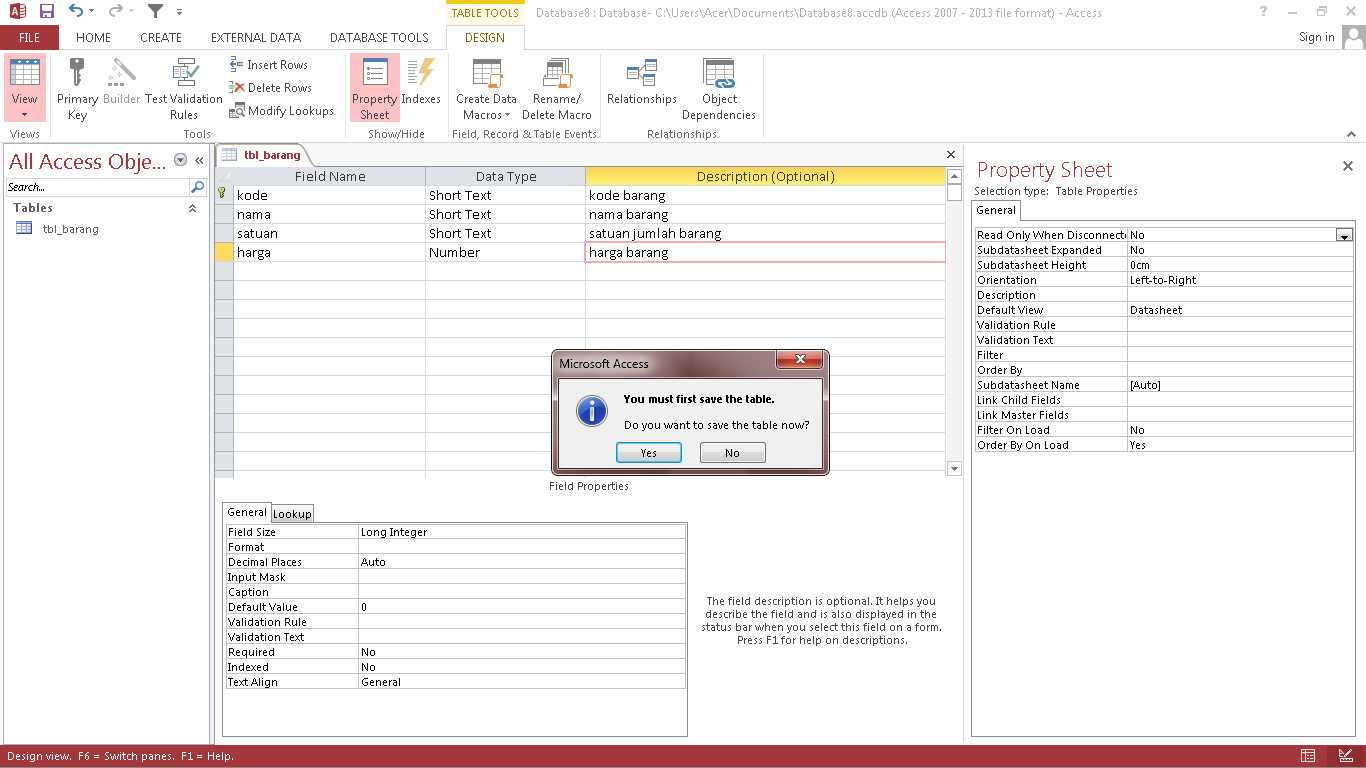This screenshot has width=1366, height=768.
Task: Switch to the Lookup tab in Field Properties
Action: (292, 513)
